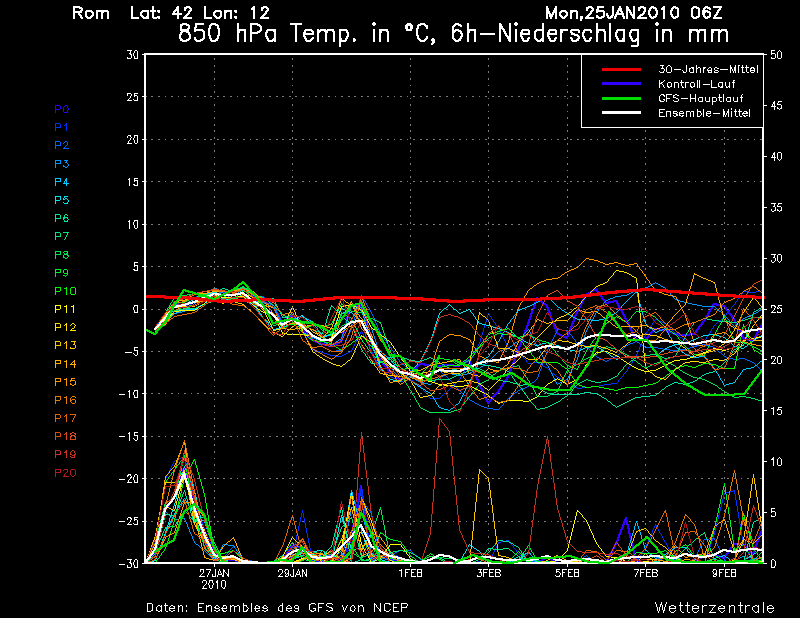The width and height of the screenshot is (800, 618).
Task: Click the 27JAN 2010 date label
Action: coord(214,579)
